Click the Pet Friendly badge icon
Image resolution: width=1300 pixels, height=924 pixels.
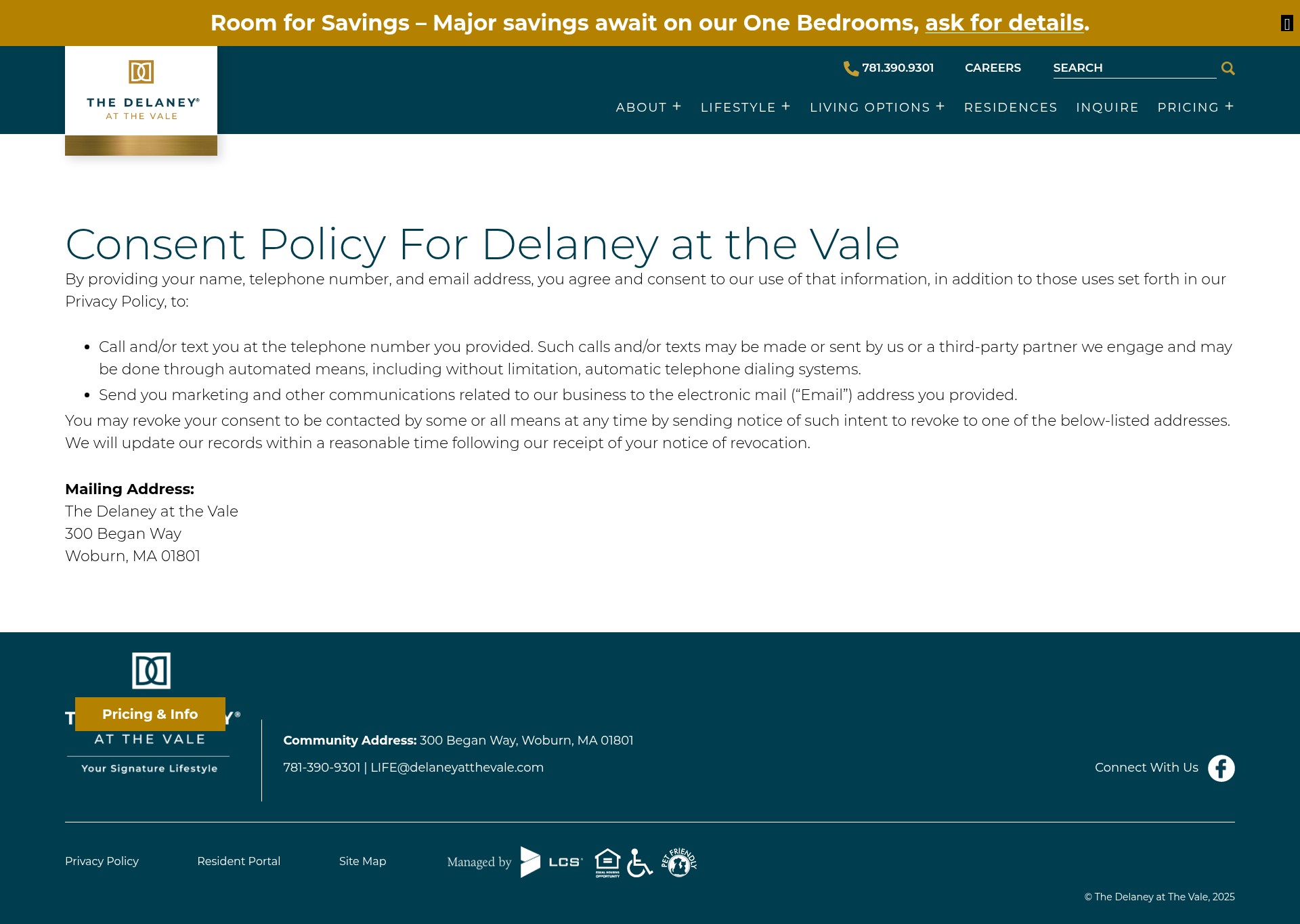[x=679, y=862]
